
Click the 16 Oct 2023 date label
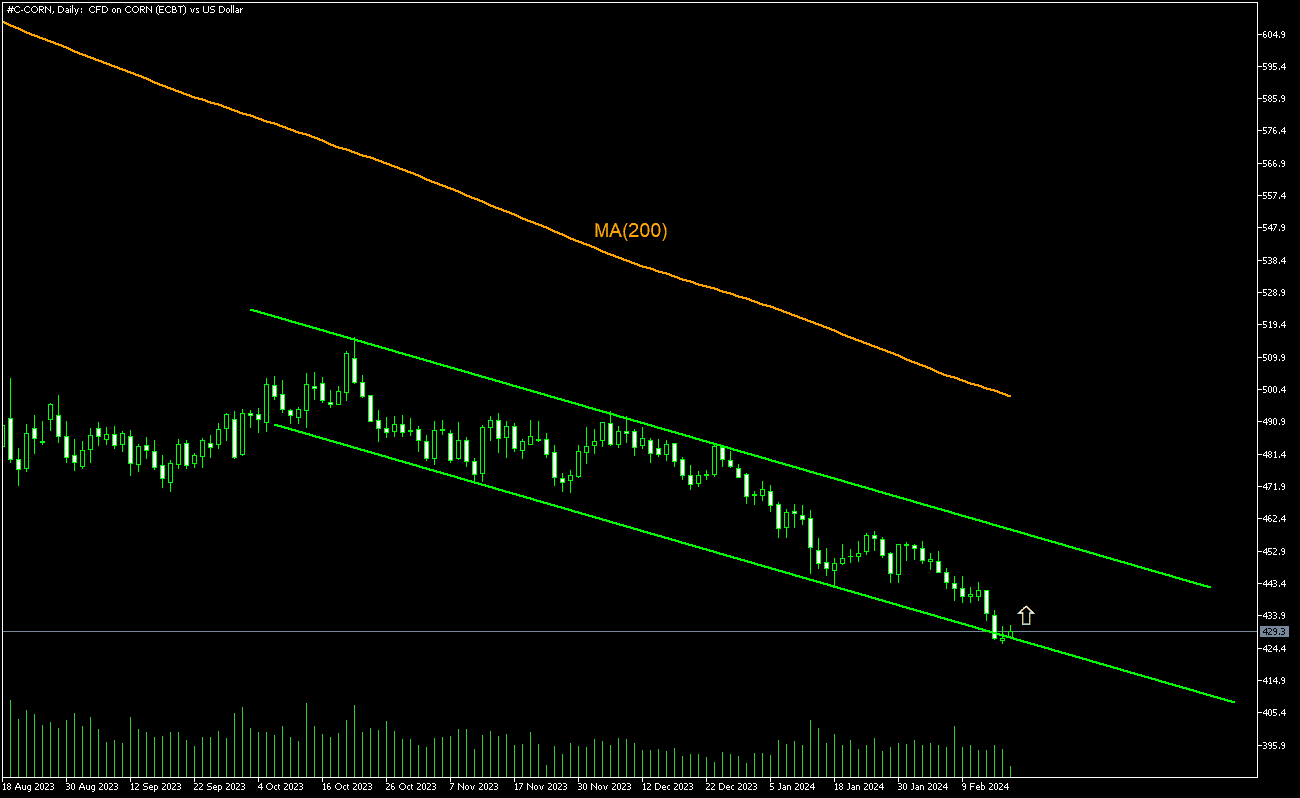(345, 787)
